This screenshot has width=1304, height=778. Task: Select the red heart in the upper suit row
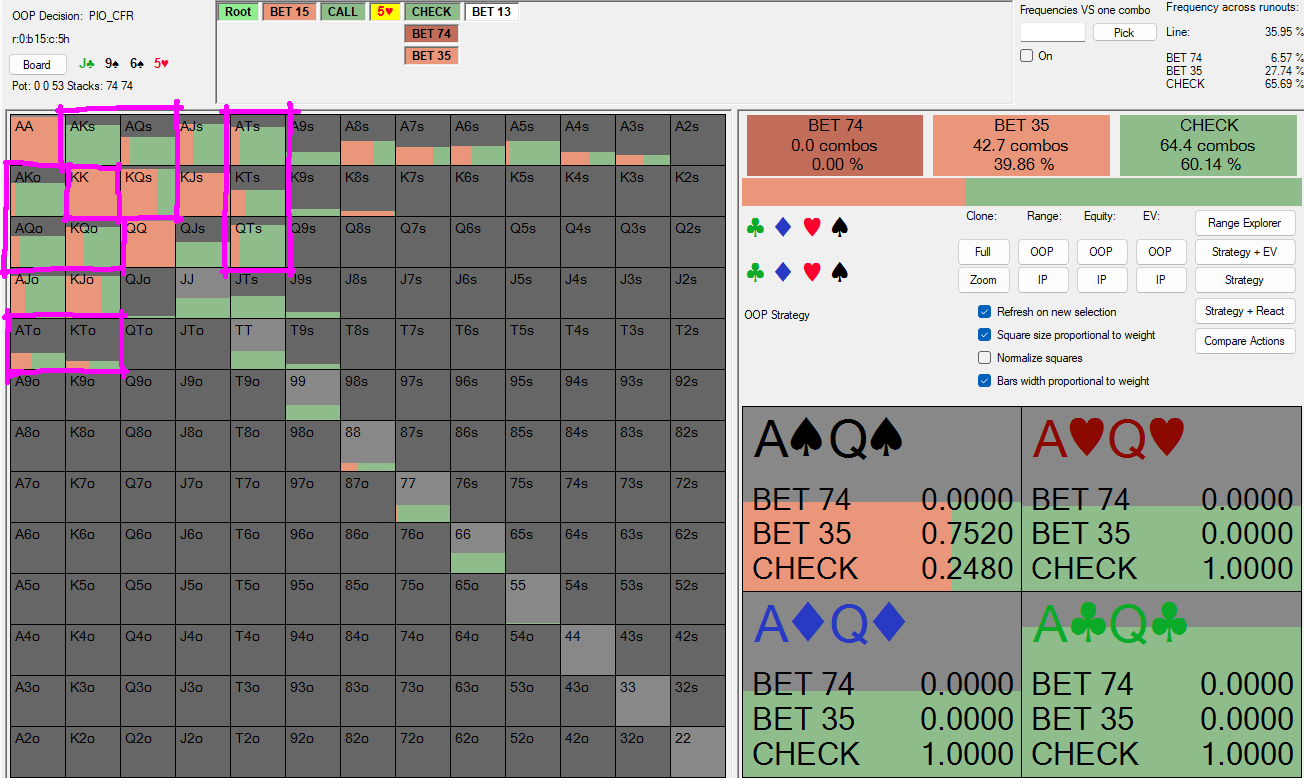812,228
